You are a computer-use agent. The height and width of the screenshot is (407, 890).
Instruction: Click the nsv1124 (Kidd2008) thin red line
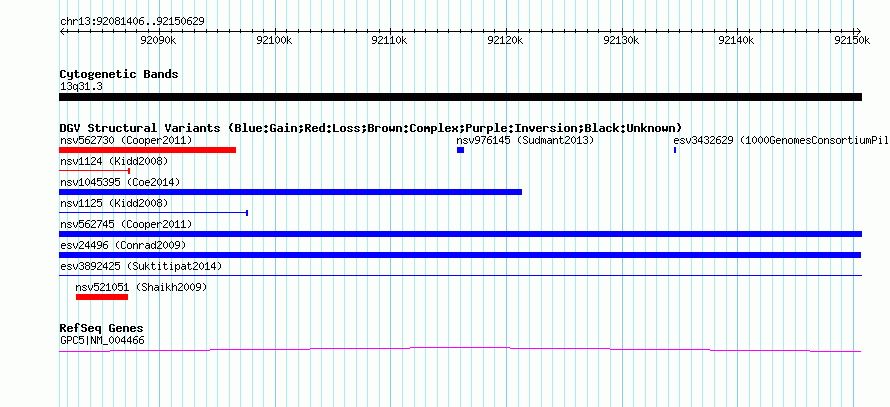click(x=95, y=170)
